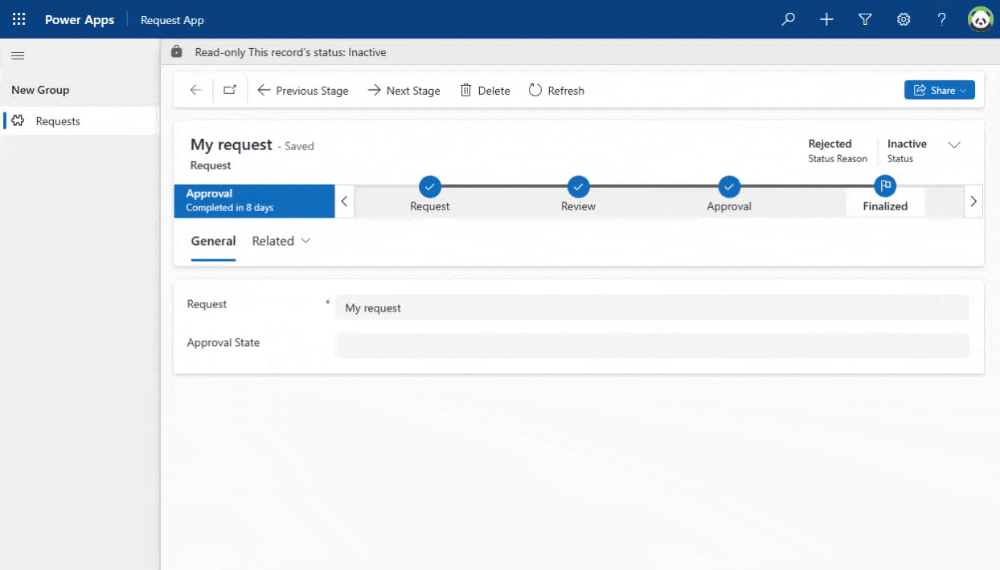Open the app launcher waffle icon
The height and width of the screenshot is (570, 1000).
click(19, 19)
